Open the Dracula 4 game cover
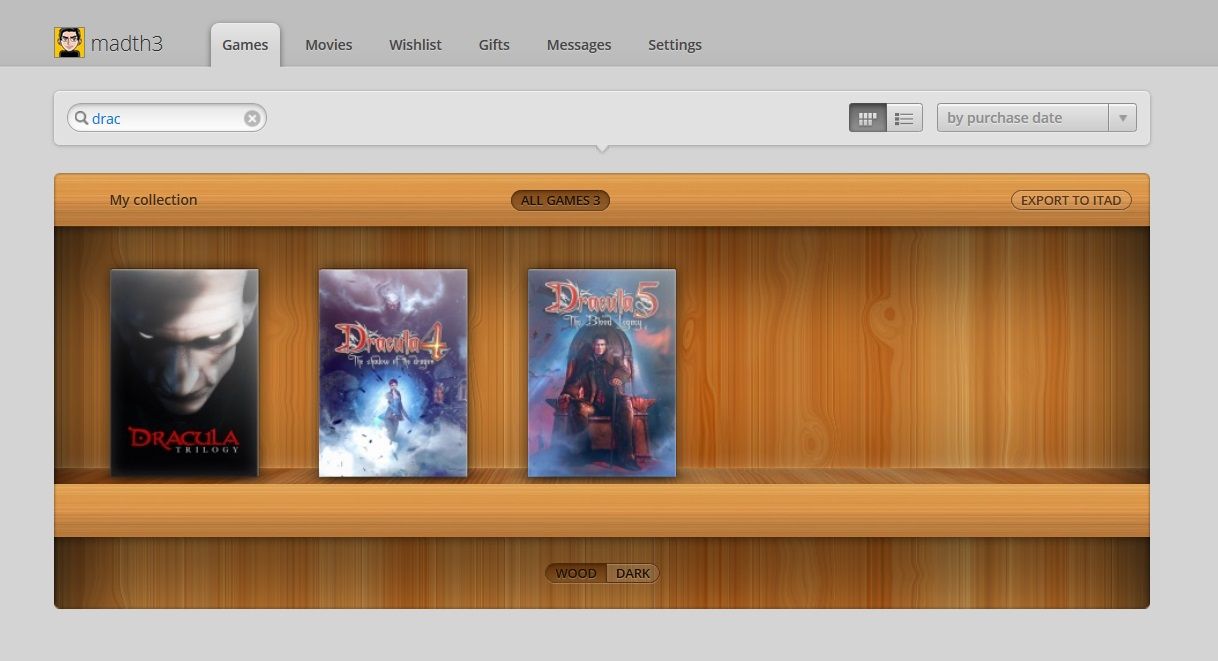The width and height of the screenshot is (1218, 661). [x=393, y=373]
